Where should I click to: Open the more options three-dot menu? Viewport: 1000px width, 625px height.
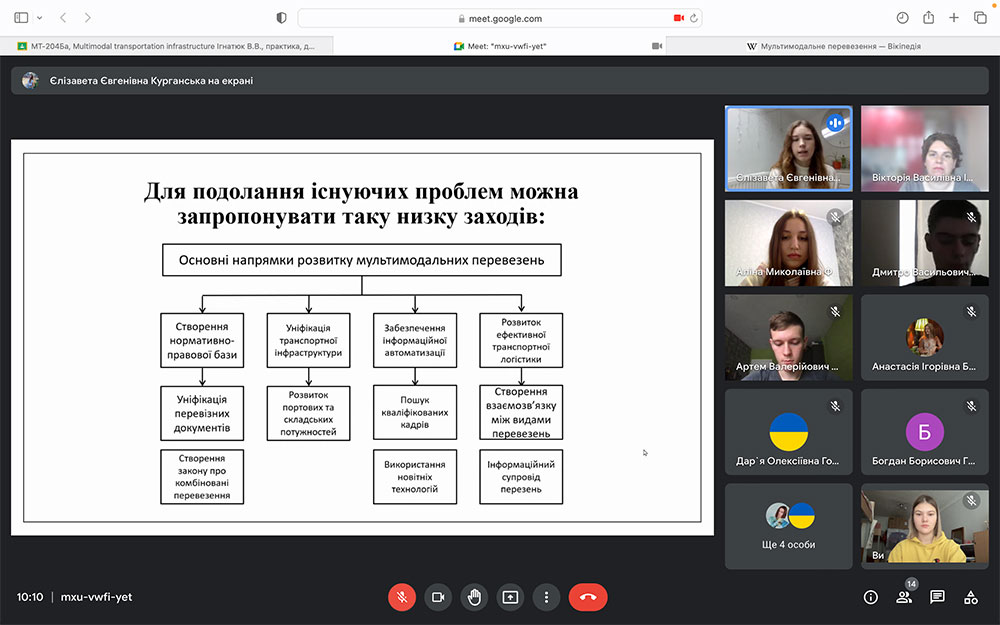[546, 597]
